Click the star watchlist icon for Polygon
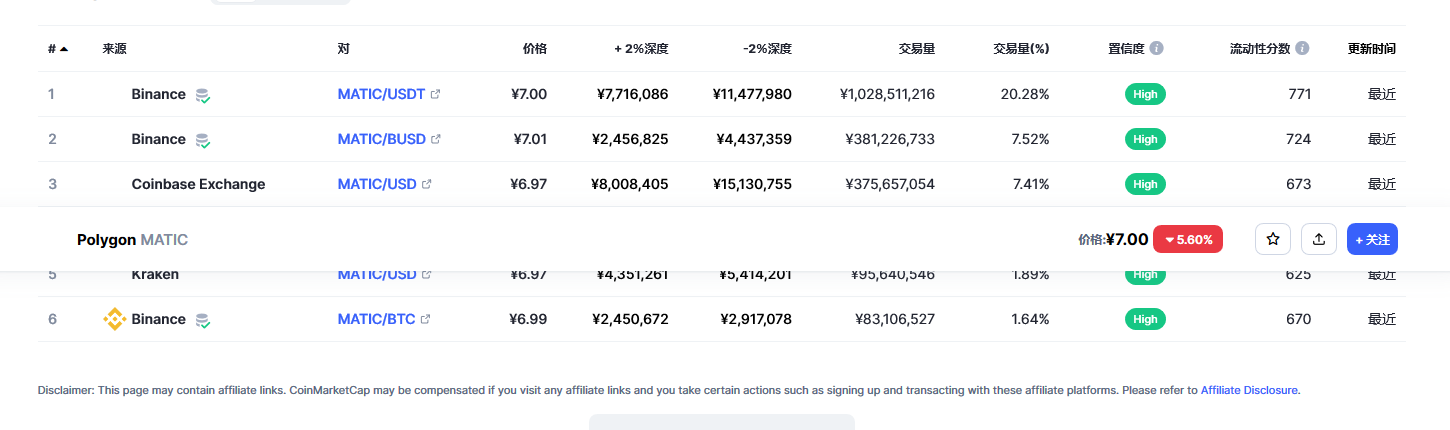 click(x=1273, y=239)
